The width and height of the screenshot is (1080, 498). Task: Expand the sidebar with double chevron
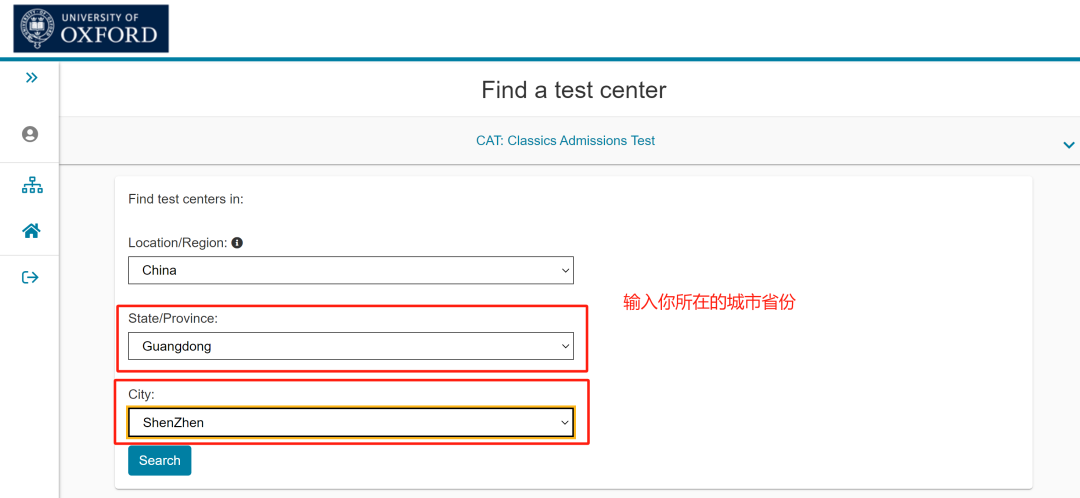click(31, 78)
